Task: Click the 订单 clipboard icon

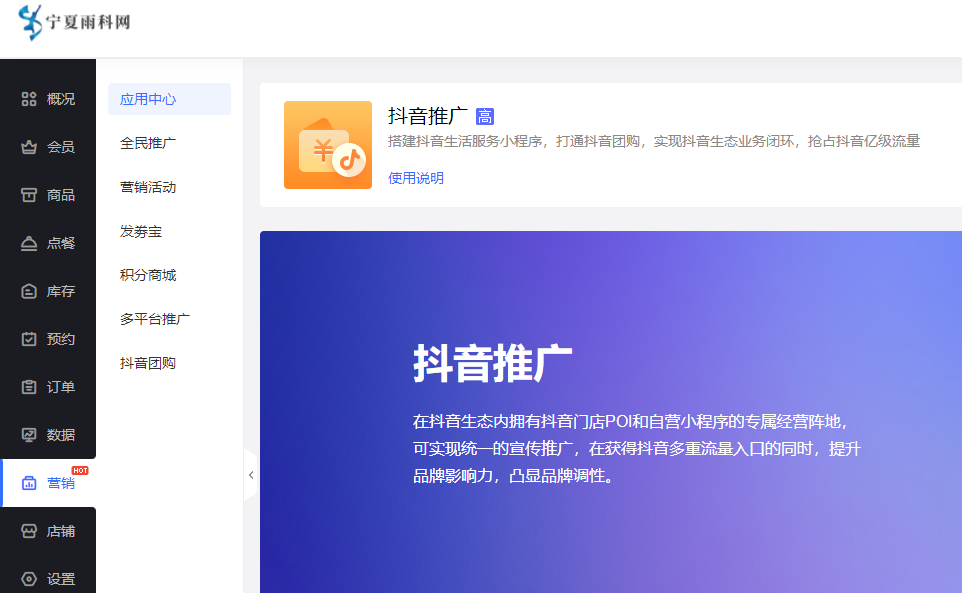Action: click(x=29, y=387)
